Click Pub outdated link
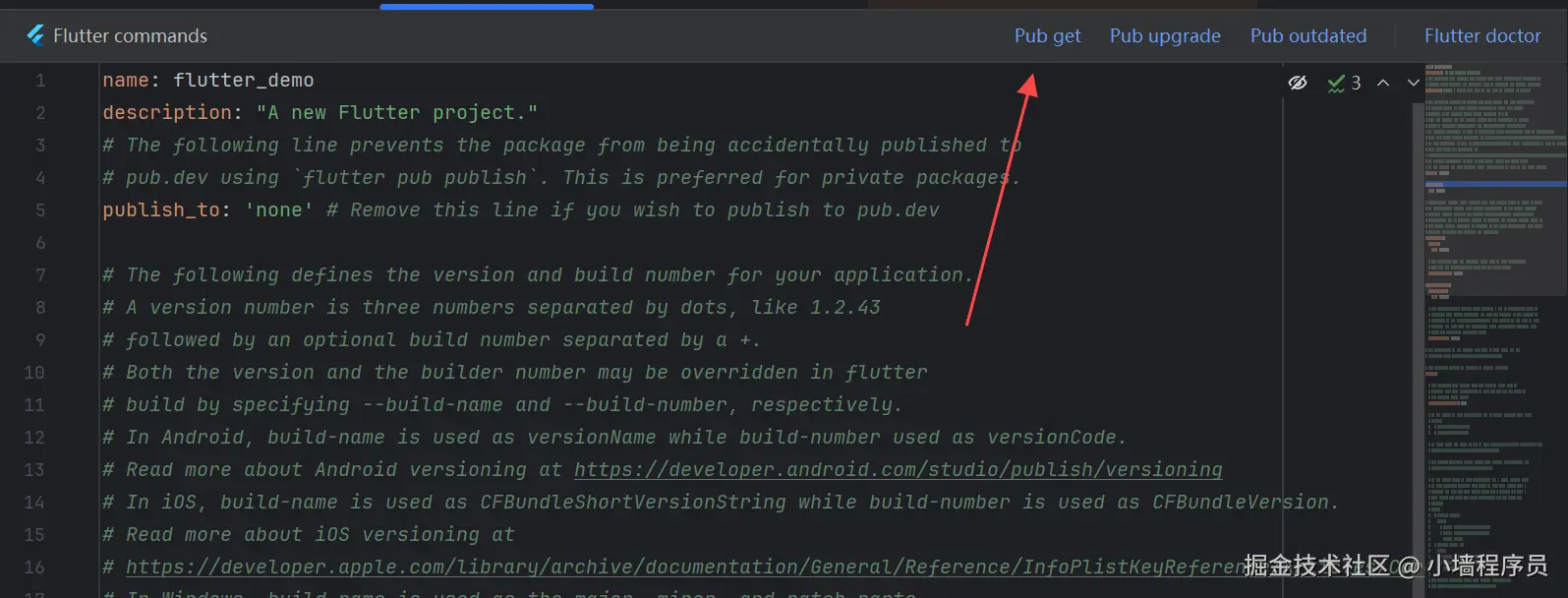The height and width of the screenshot is (598, 1568). point(1307,35)
